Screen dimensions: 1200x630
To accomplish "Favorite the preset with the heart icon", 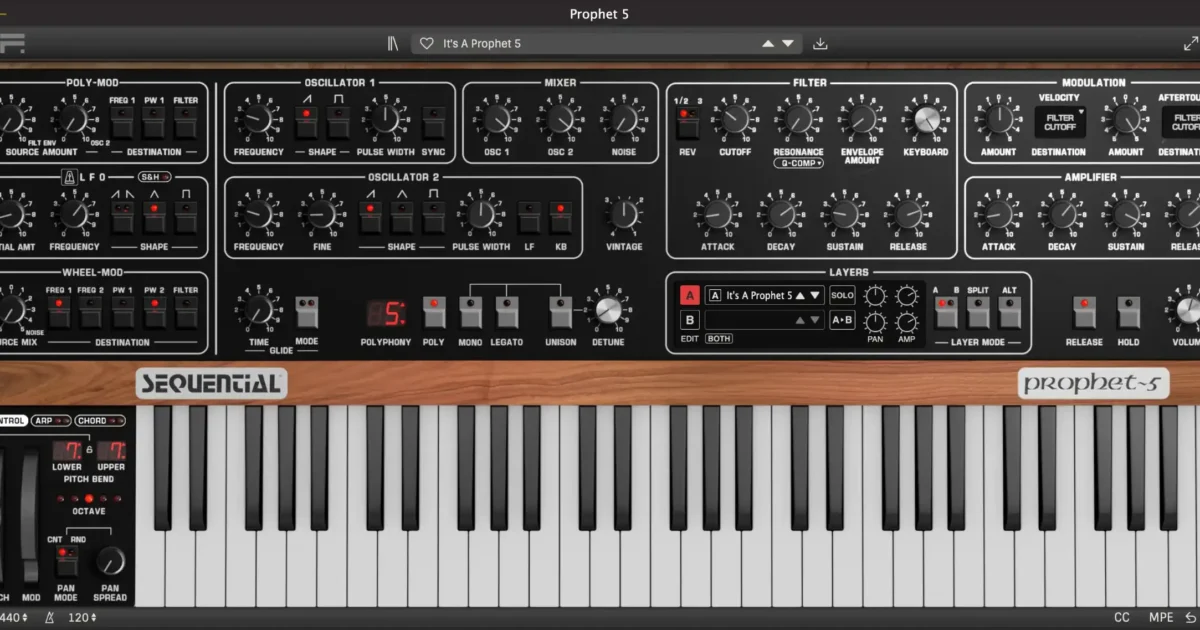I will (427, 43).
